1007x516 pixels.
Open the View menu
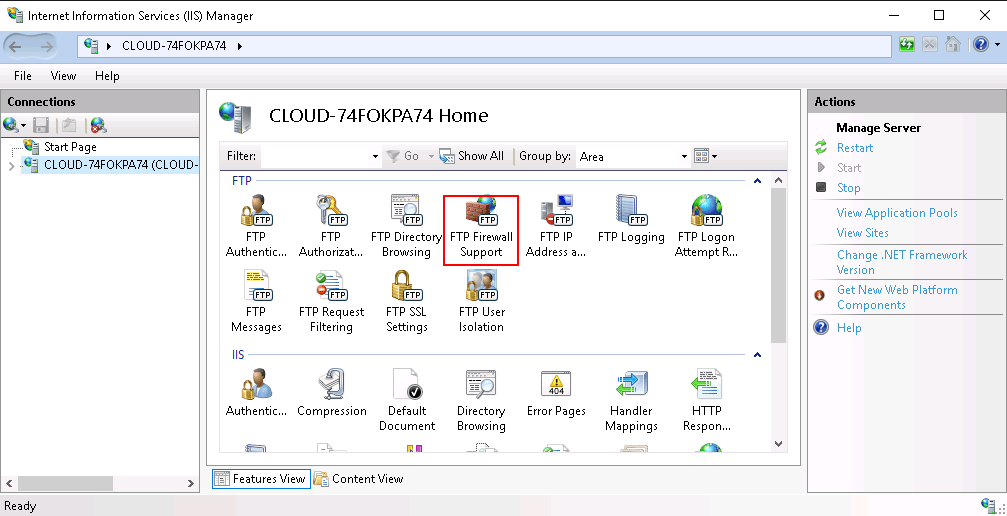[x=63, y=76]
